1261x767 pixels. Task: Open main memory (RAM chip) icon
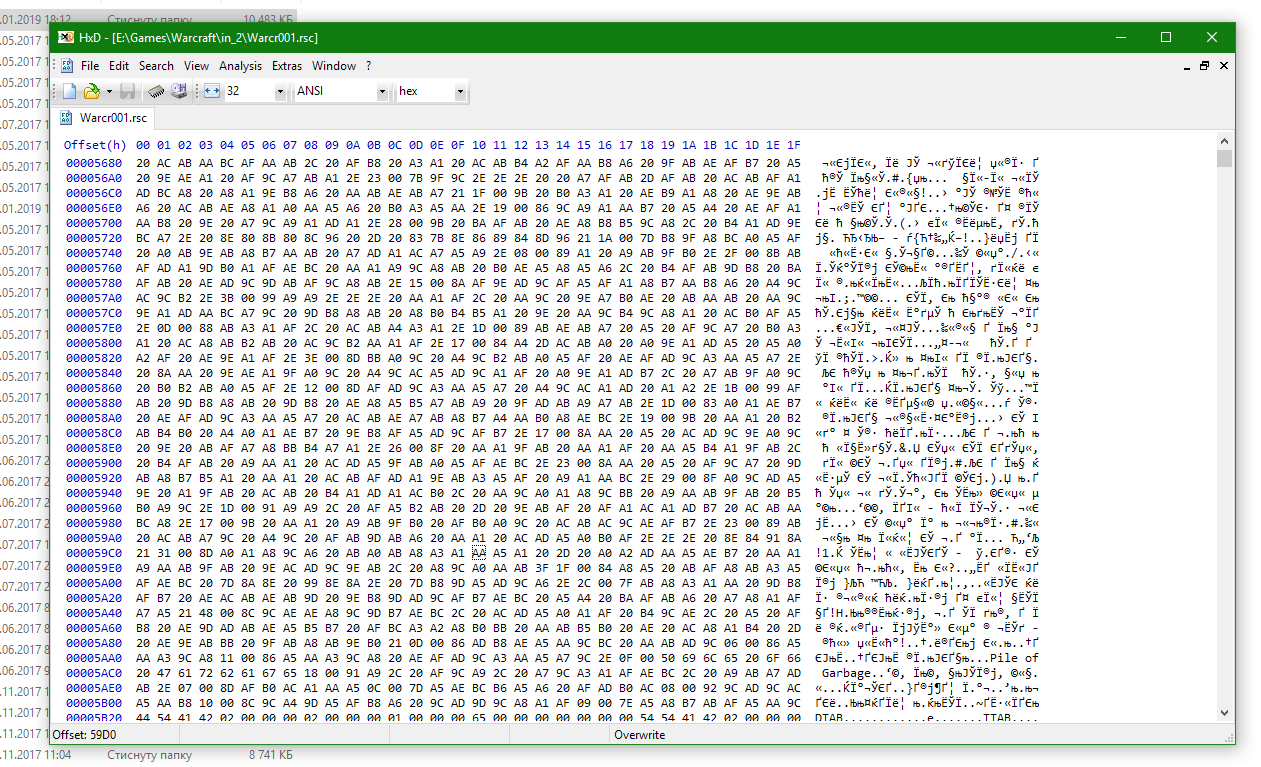click(156, 91)
